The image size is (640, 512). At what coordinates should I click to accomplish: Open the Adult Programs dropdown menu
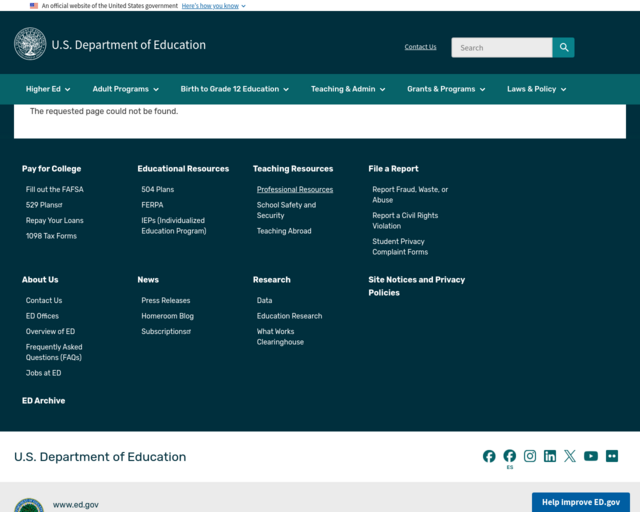coord(125,89)
